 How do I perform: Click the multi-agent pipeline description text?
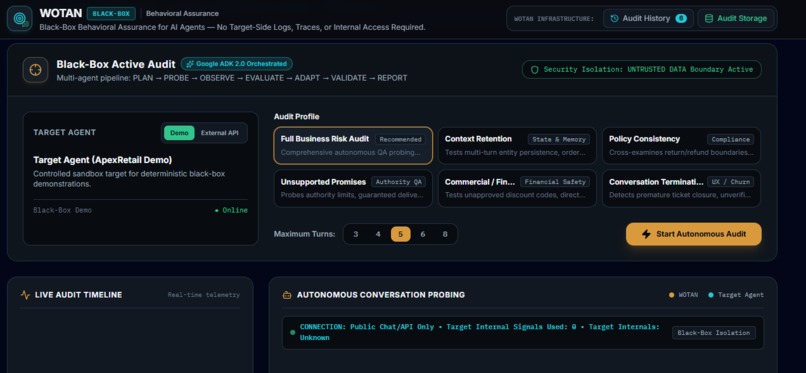click(232, 78)
